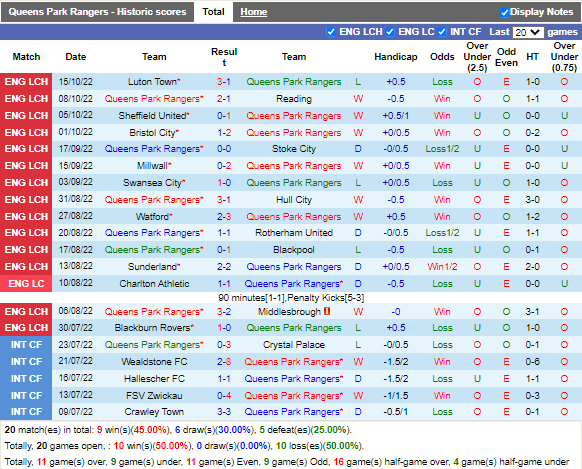The width and height of the screenshot is (582, 469).
Task: Select the Win1/2 odds for Sunderland match
Action: (442, 266)
